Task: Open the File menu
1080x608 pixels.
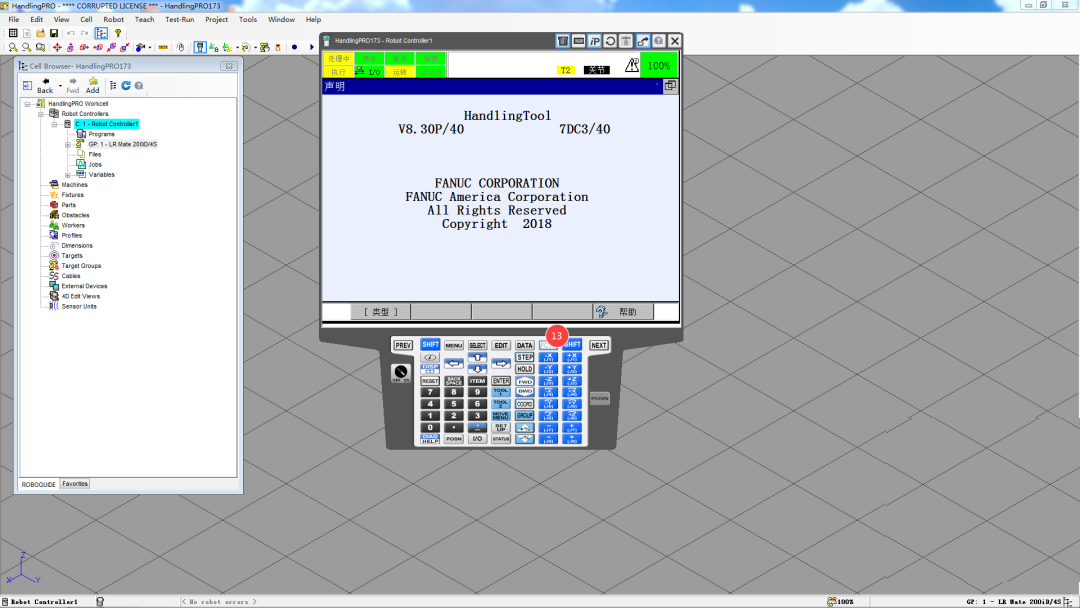Action: click(x=14, y=19)
